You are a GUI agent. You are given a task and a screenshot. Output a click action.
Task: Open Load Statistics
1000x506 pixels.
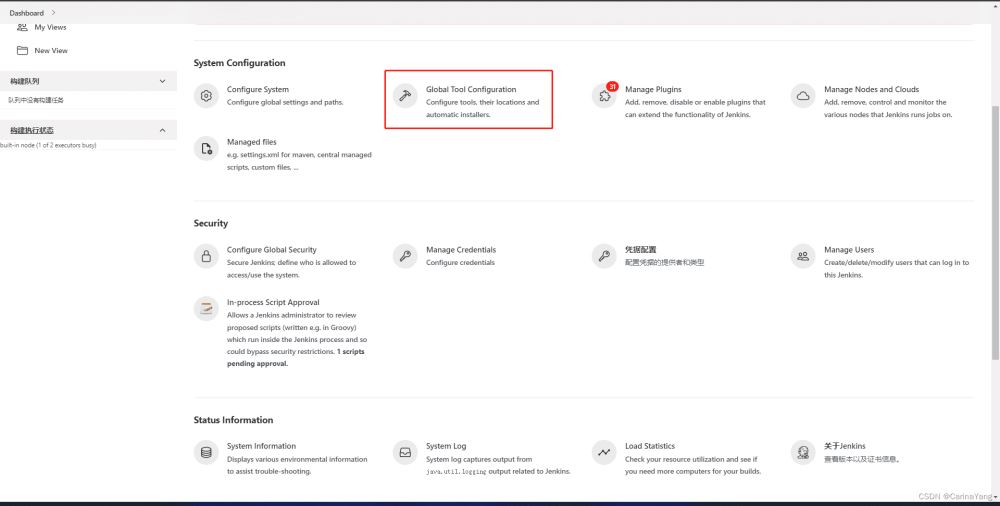click(650, 446)
